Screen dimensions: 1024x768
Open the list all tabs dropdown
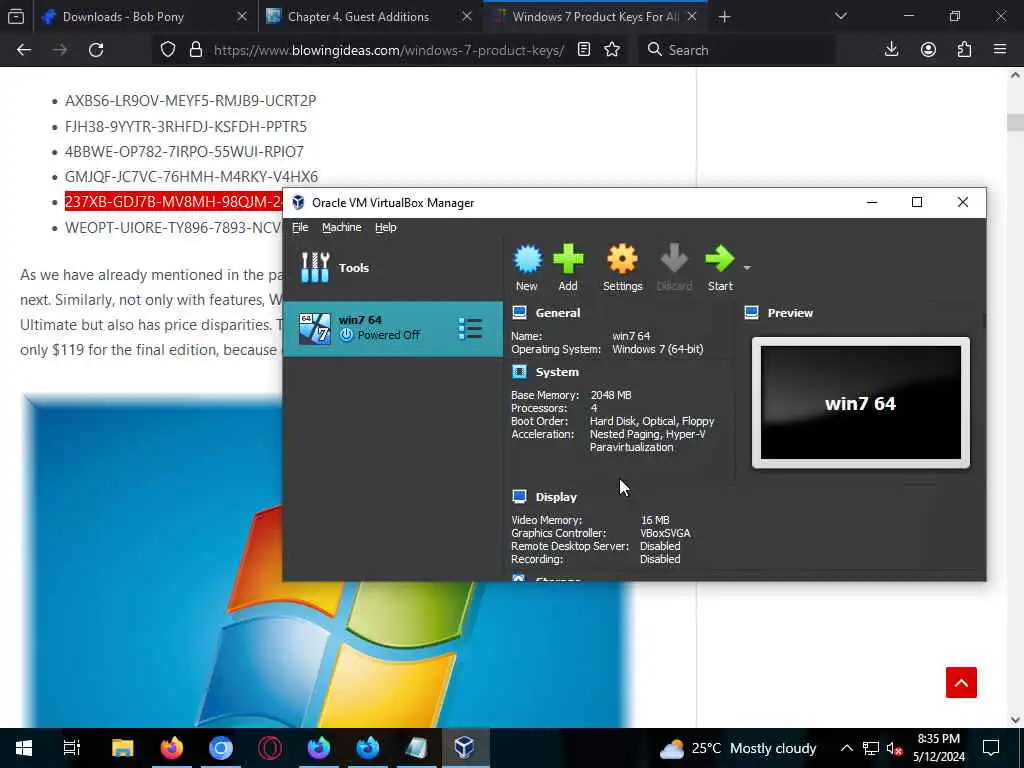coord(840,16)
